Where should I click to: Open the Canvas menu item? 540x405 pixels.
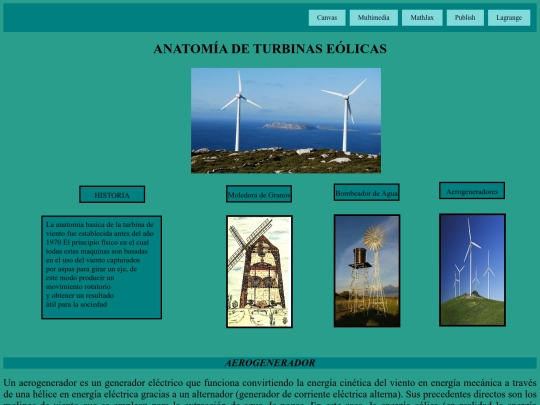pyautogui.click(x=327, y=18)
